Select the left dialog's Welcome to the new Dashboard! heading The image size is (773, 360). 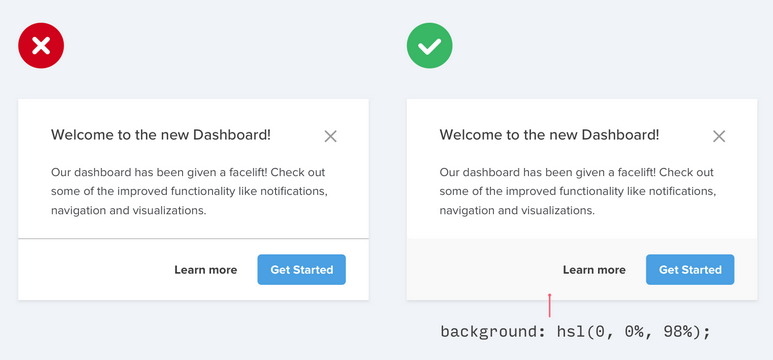(x=161, y=135)
